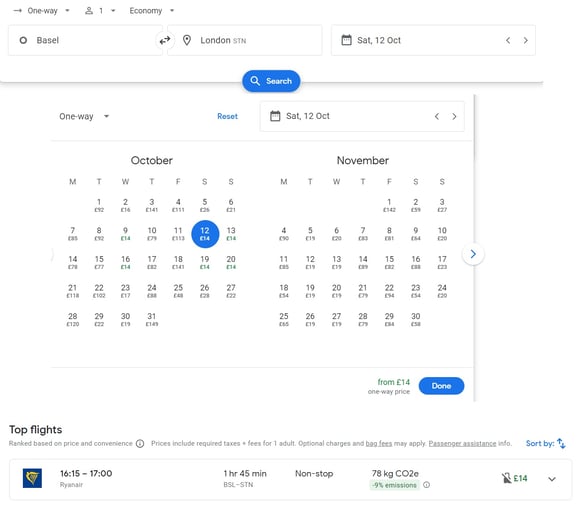This screenshot has height=519, width=581.
Task: Open the One-way trip type dropdown at top
Action: [42, 11]
